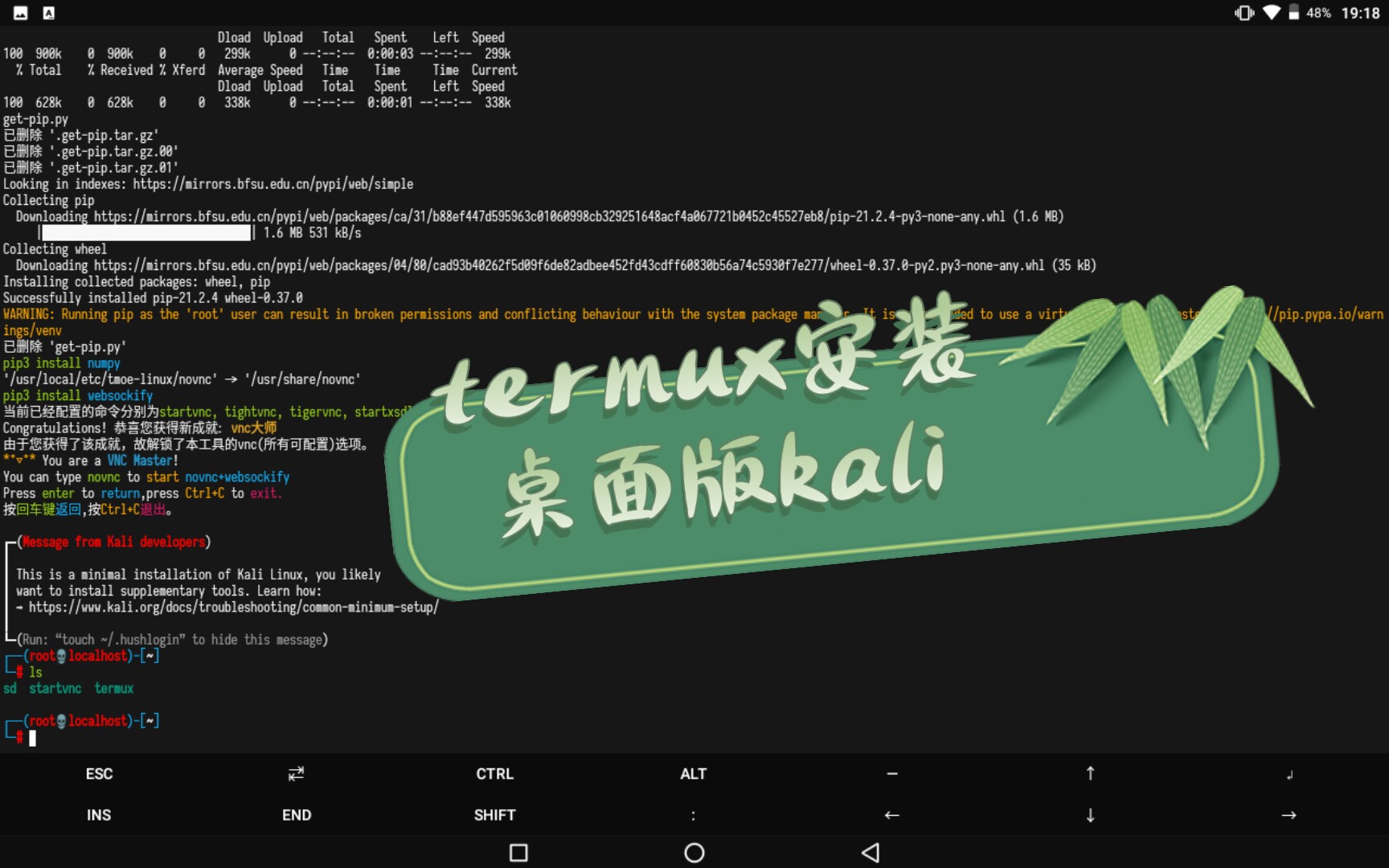
Task: Tap the colon key
Action: pos(693,816)
